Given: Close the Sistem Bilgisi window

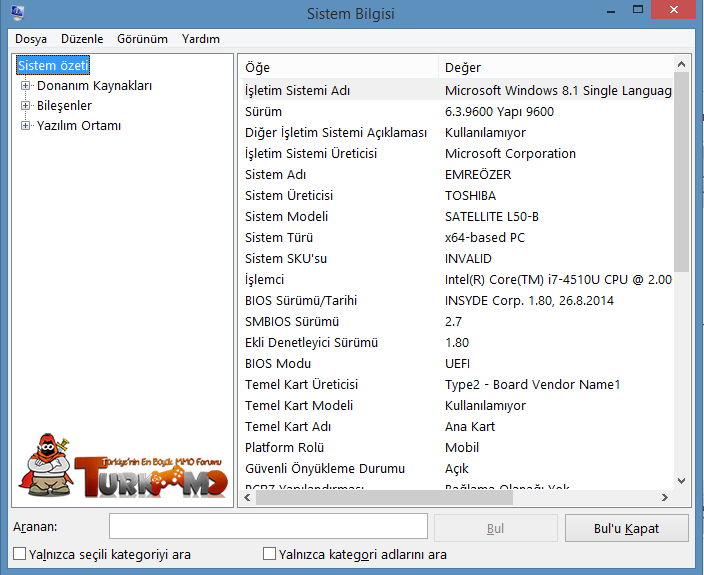Looking at the screenshot, I should tap(673, 9).
